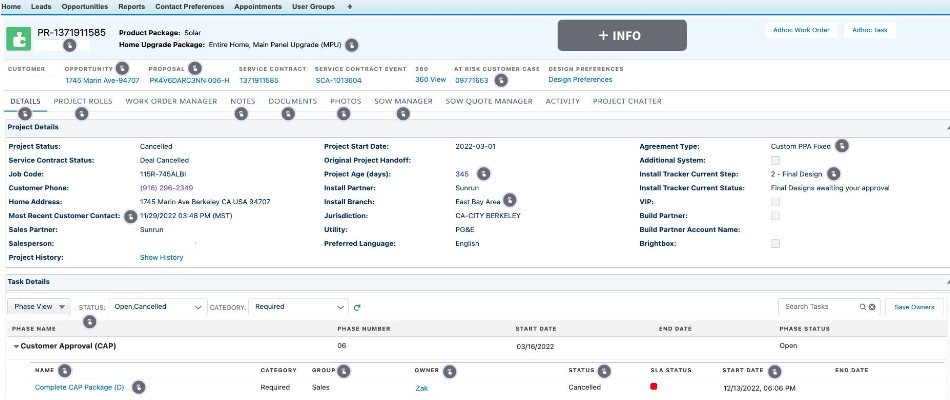Open owner Zak link
Viewport: 950px width, 400px height.
(x=422, y=388)
